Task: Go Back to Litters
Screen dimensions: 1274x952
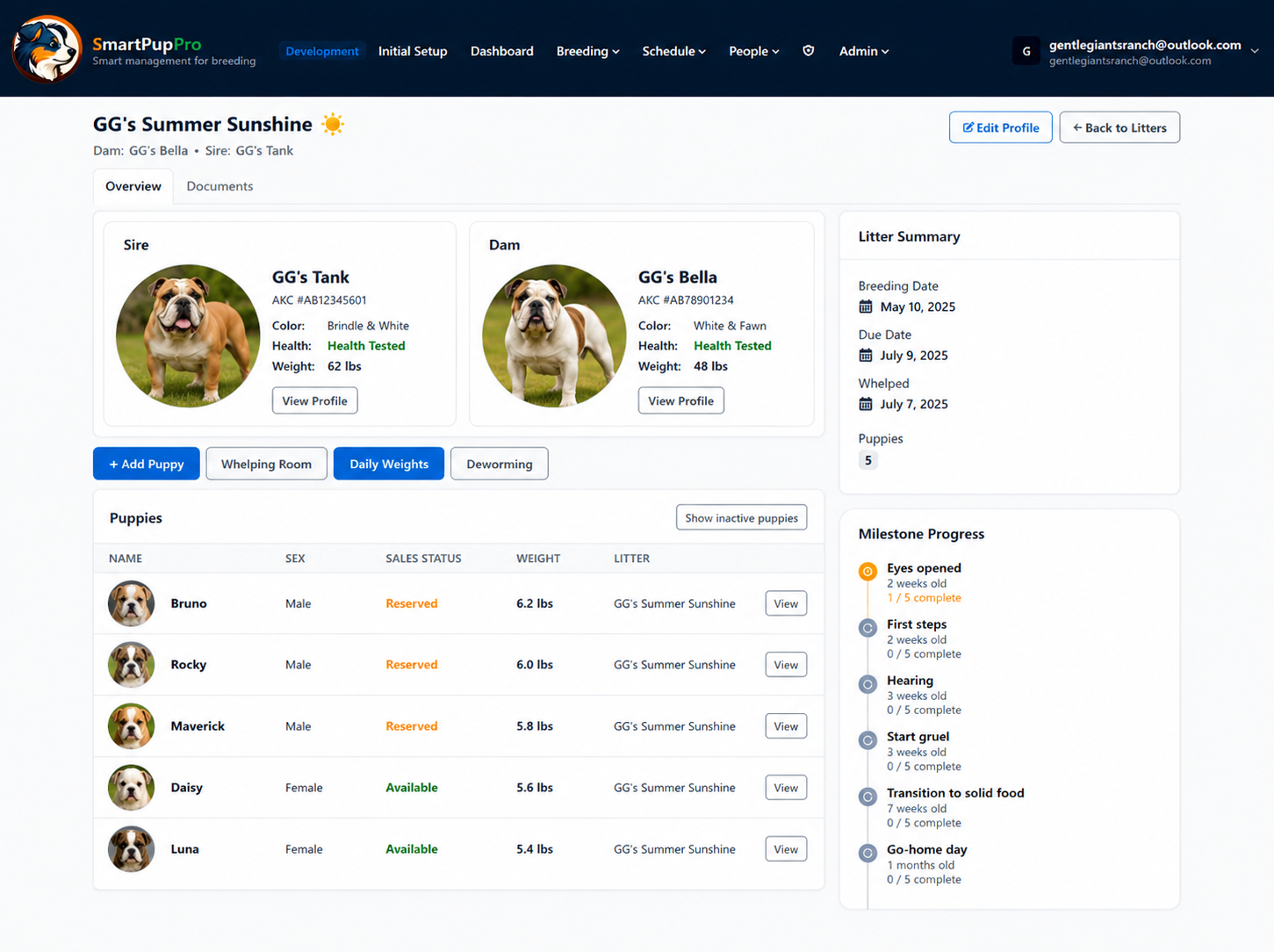Action: 1119,127
